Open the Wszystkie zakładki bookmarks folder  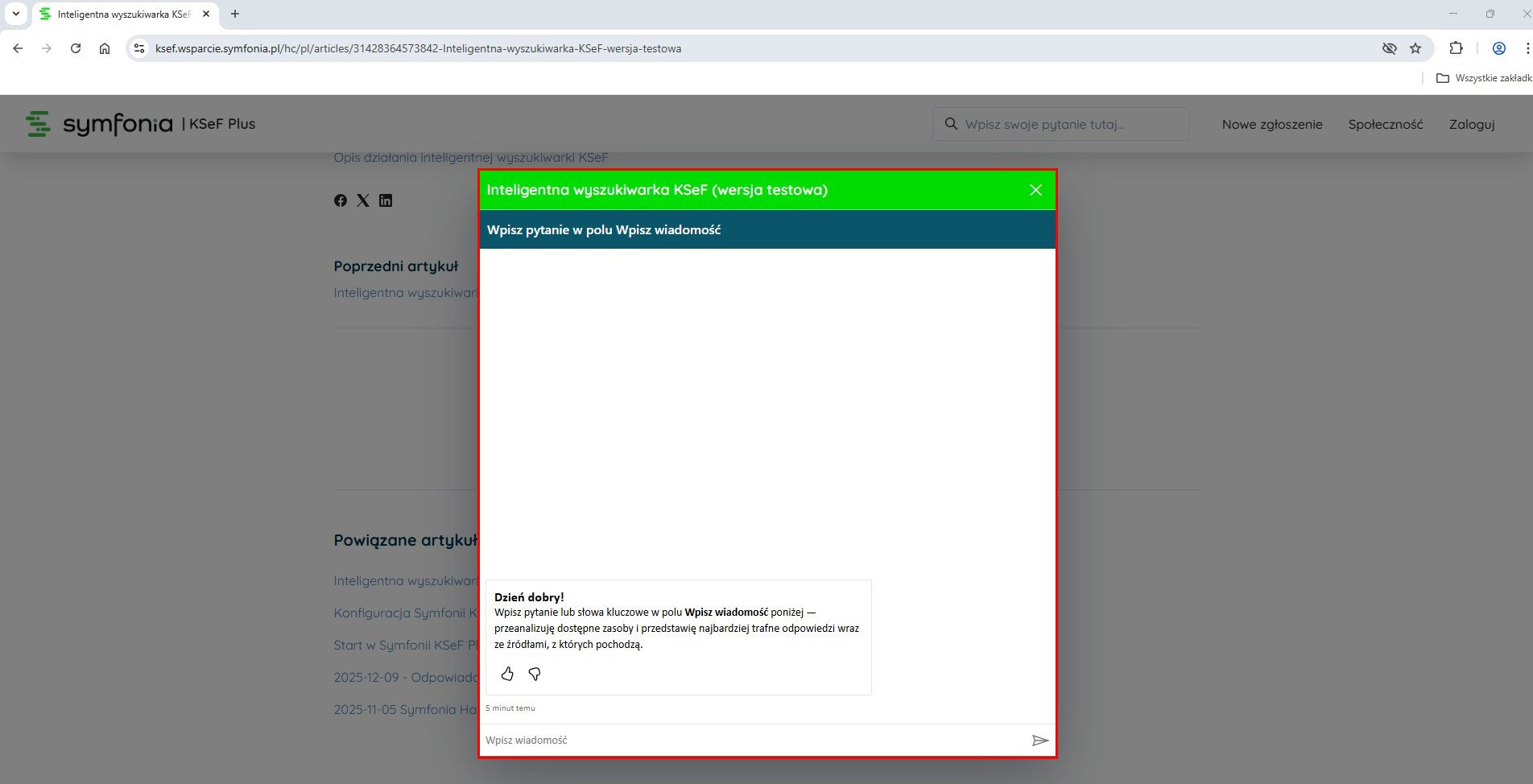1484,78
